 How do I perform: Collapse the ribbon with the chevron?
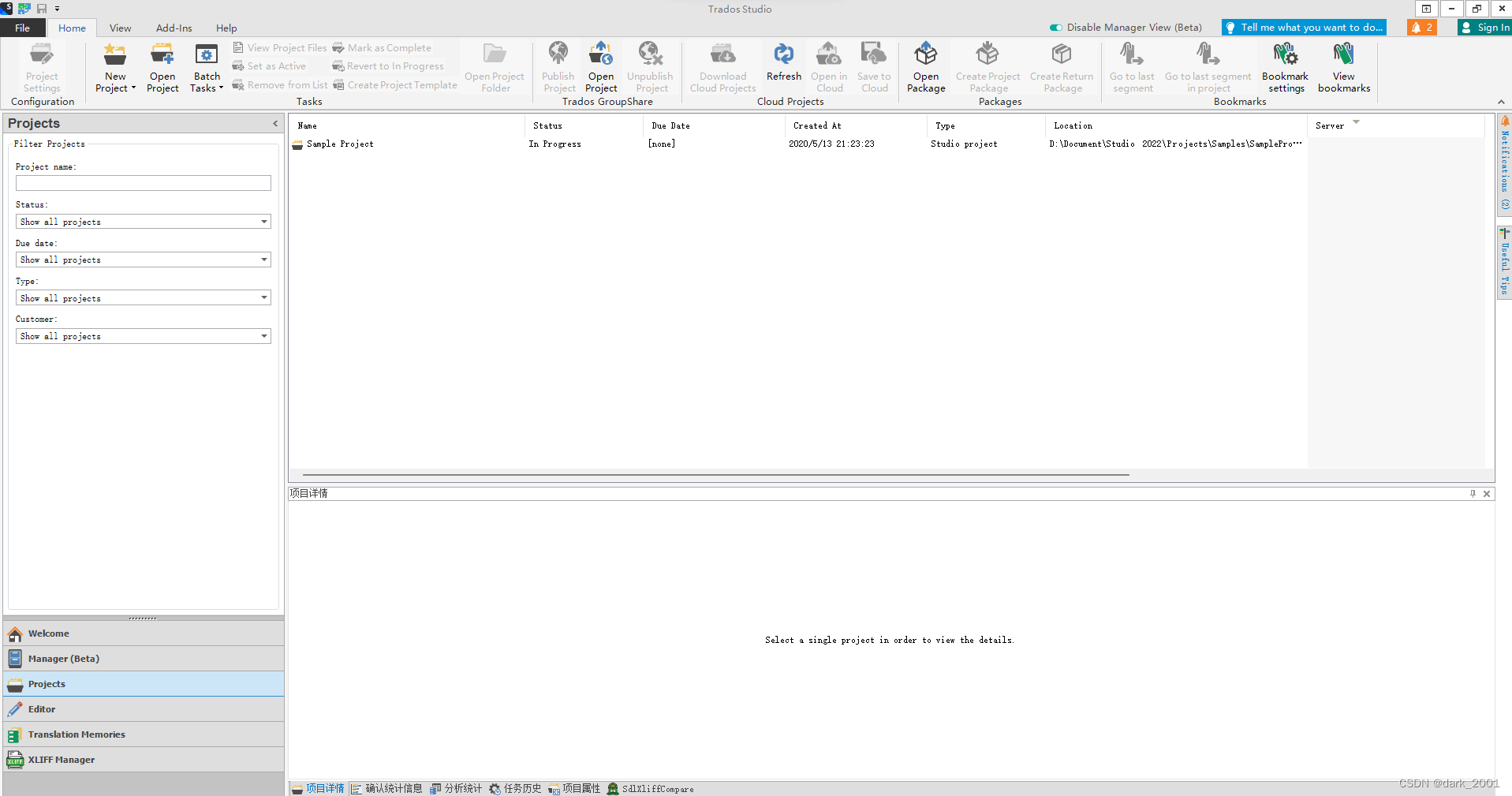(x=1501, y=102)
